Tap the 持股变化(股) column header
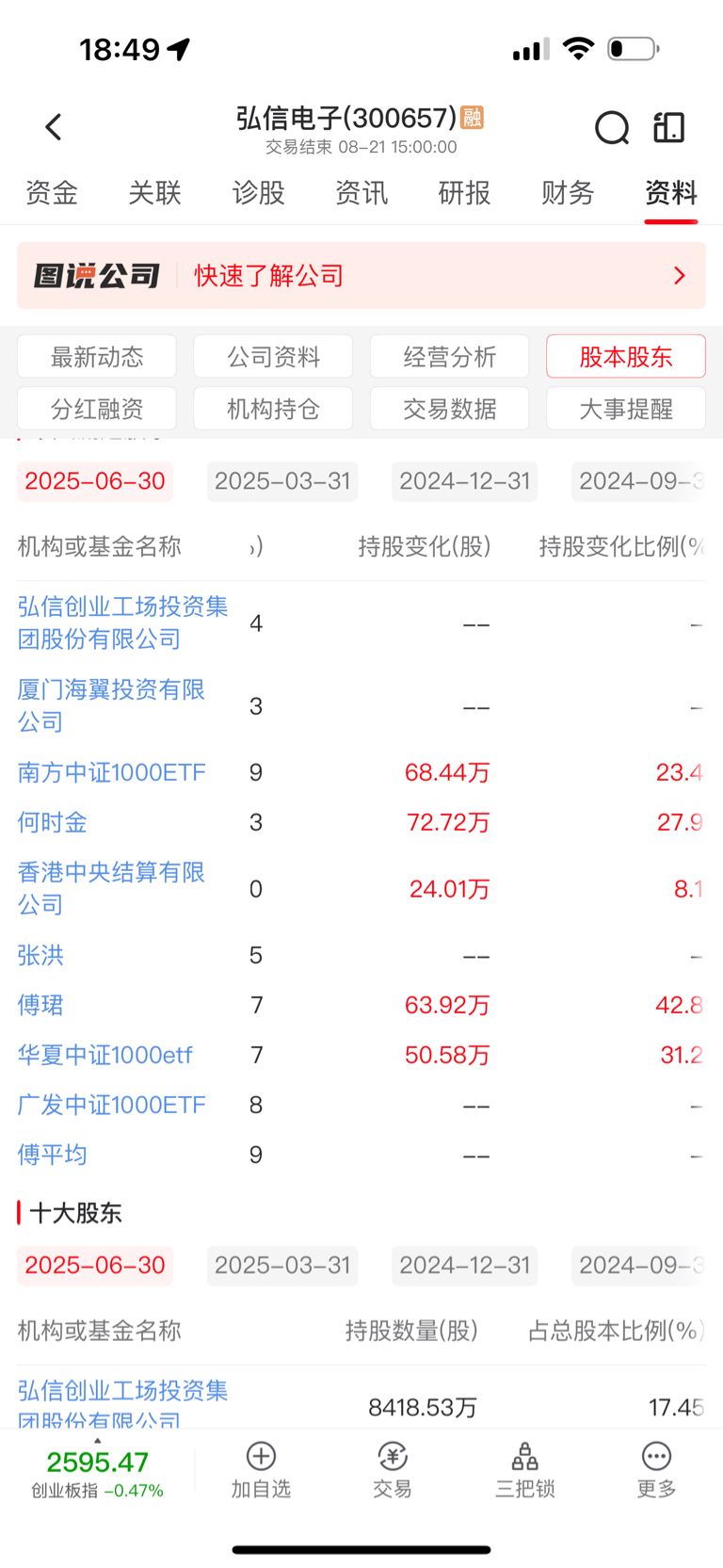Screen dimensions: 723x1568 (425, 546)
